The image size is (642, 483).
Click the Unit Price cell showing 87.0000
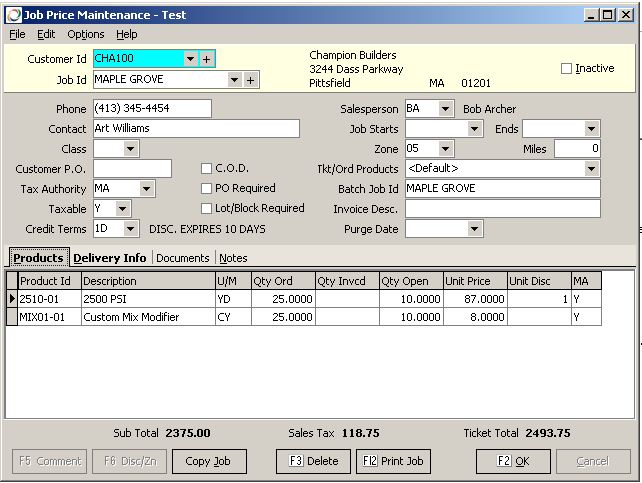coord(474,299)
